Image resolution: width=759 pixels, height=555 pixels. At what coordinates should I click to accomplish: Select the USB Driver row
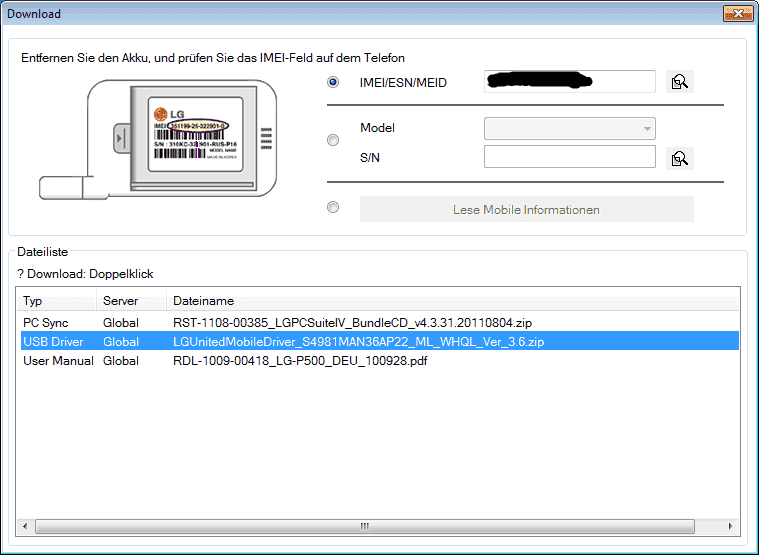point(380,342)
